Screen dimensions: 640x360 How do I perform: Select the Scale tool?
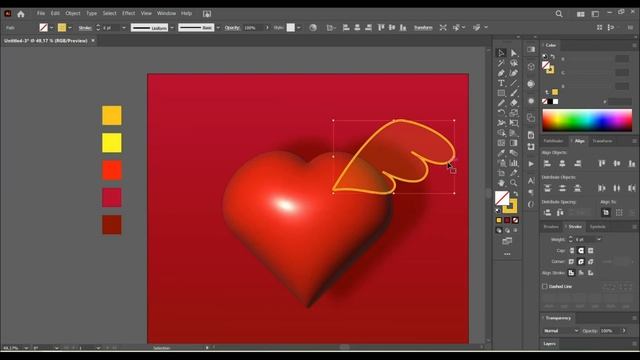514,113
